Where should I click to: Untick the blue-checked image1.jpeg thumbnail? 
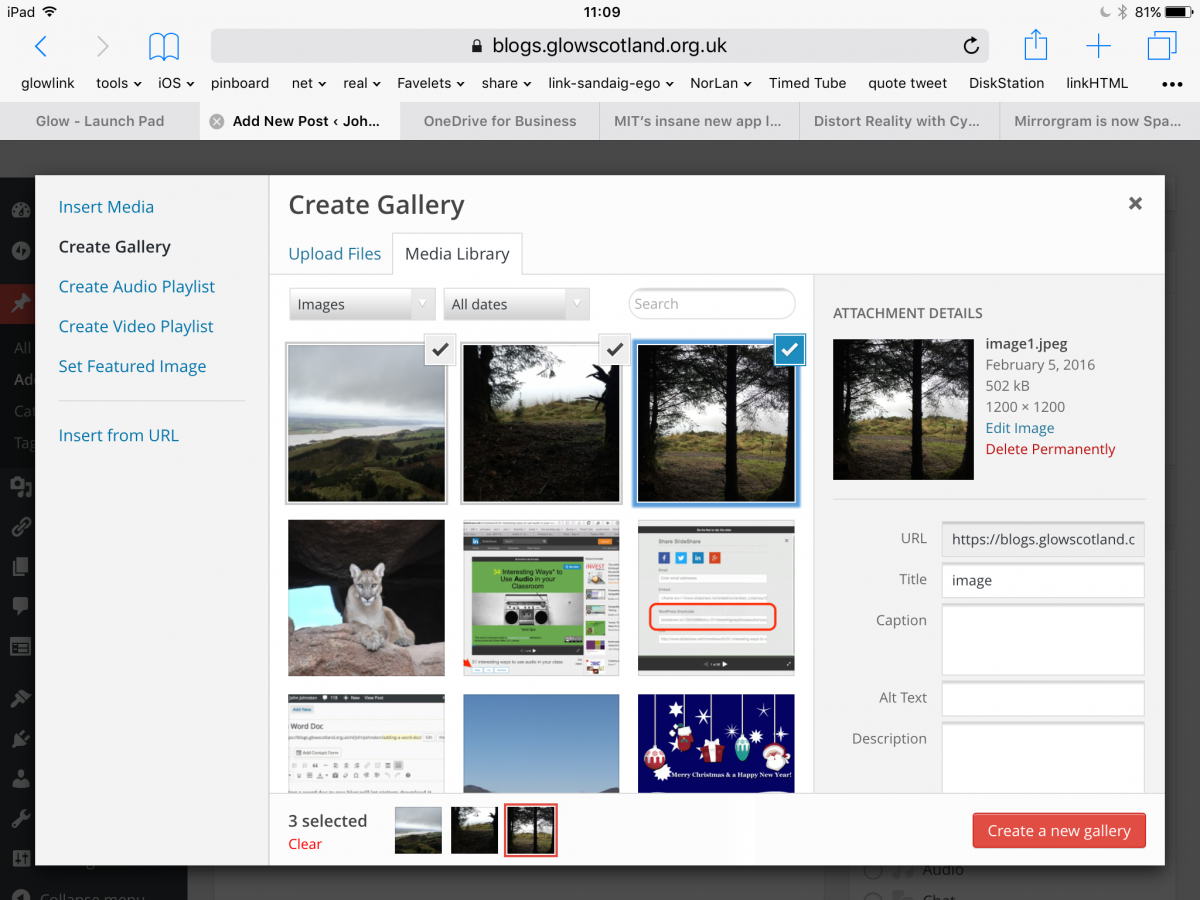click(x=789, y=349)
